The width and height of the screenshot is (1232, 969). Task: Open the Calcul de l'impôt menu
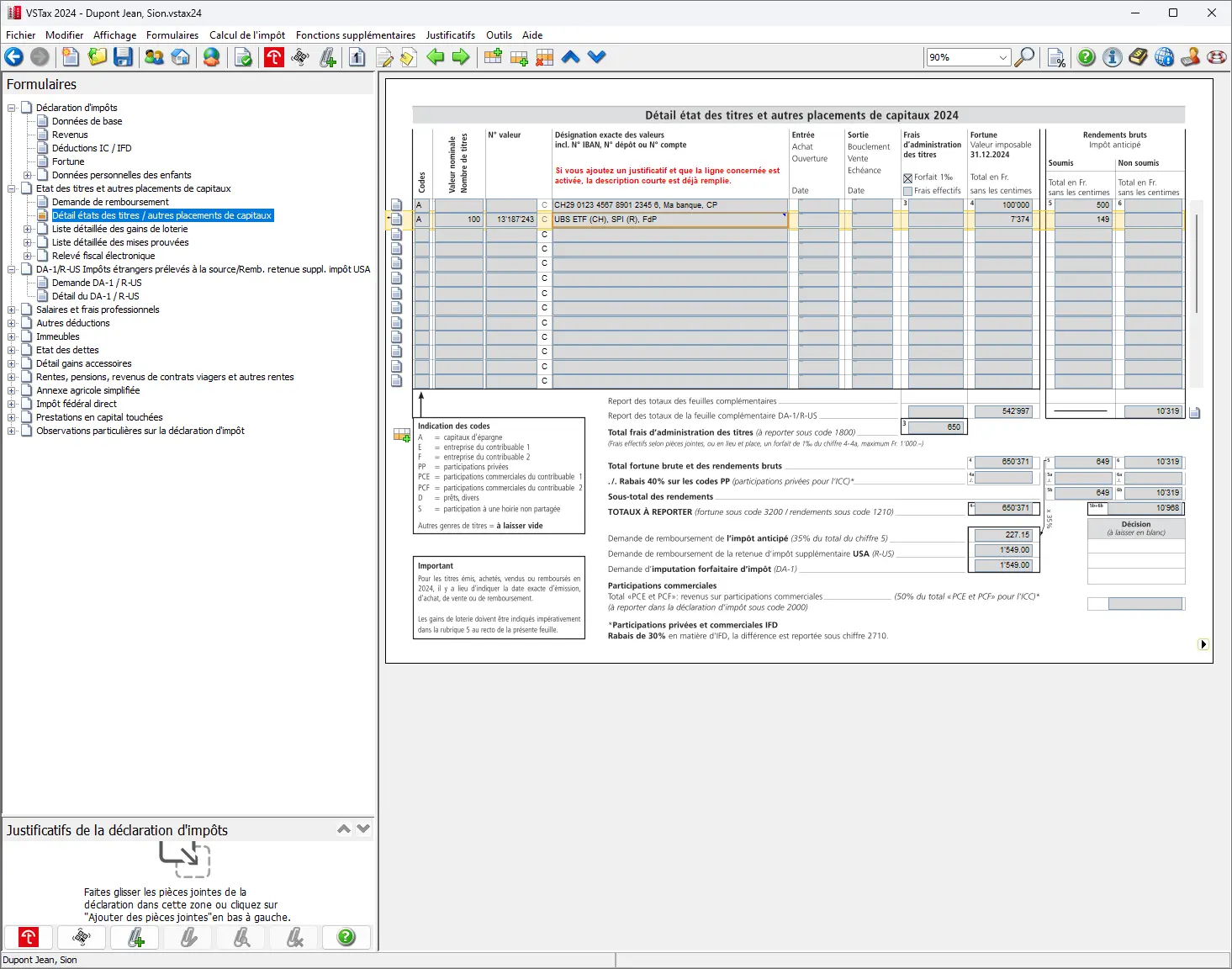point(246,35)
